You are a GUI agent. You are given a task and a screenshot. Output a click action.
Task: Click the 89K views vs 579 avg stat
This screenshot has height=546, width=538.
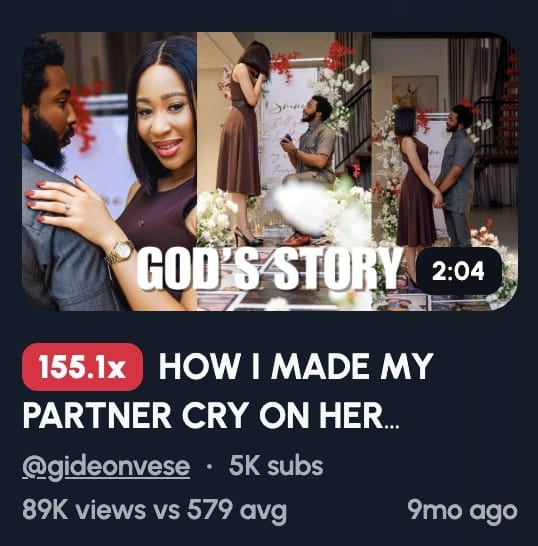pos(154,510)
